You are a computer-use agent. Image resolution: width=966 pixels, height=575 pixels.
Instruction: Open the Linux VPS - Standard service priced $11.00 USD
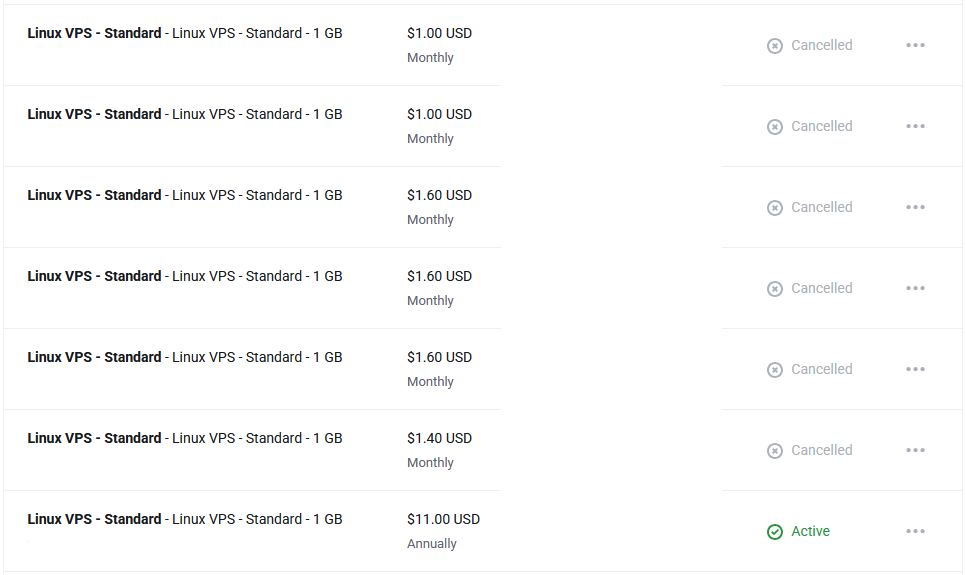(184, 519)
